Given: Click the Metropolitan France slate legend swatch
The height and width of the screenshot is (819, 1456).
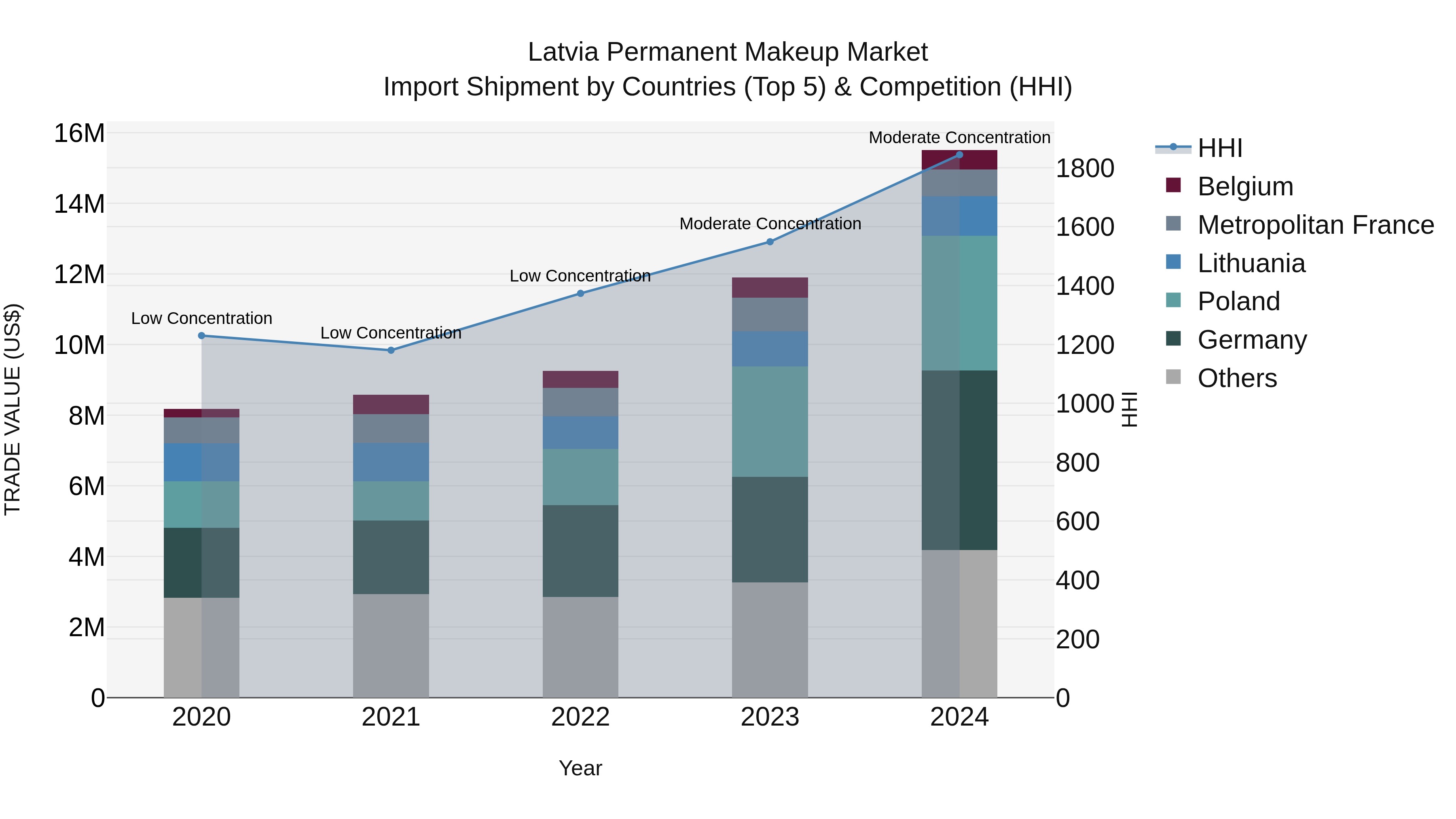Looking at the screenshot, I should pyautogui.click(x=1173, y=223).
